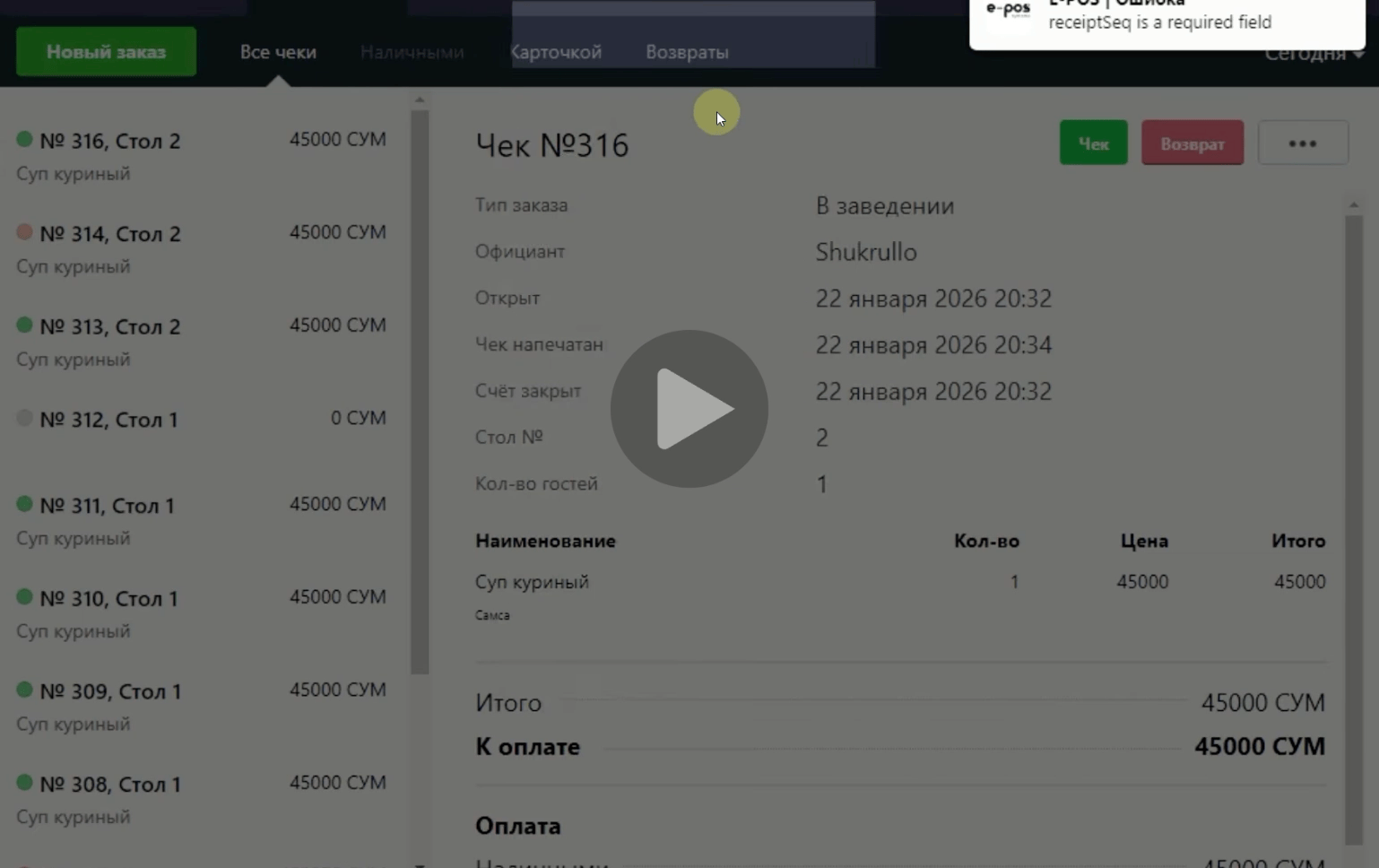Click the e-pos logo in notification
This screenshot has width=1379, height=868.
[x=1008, y=11]
